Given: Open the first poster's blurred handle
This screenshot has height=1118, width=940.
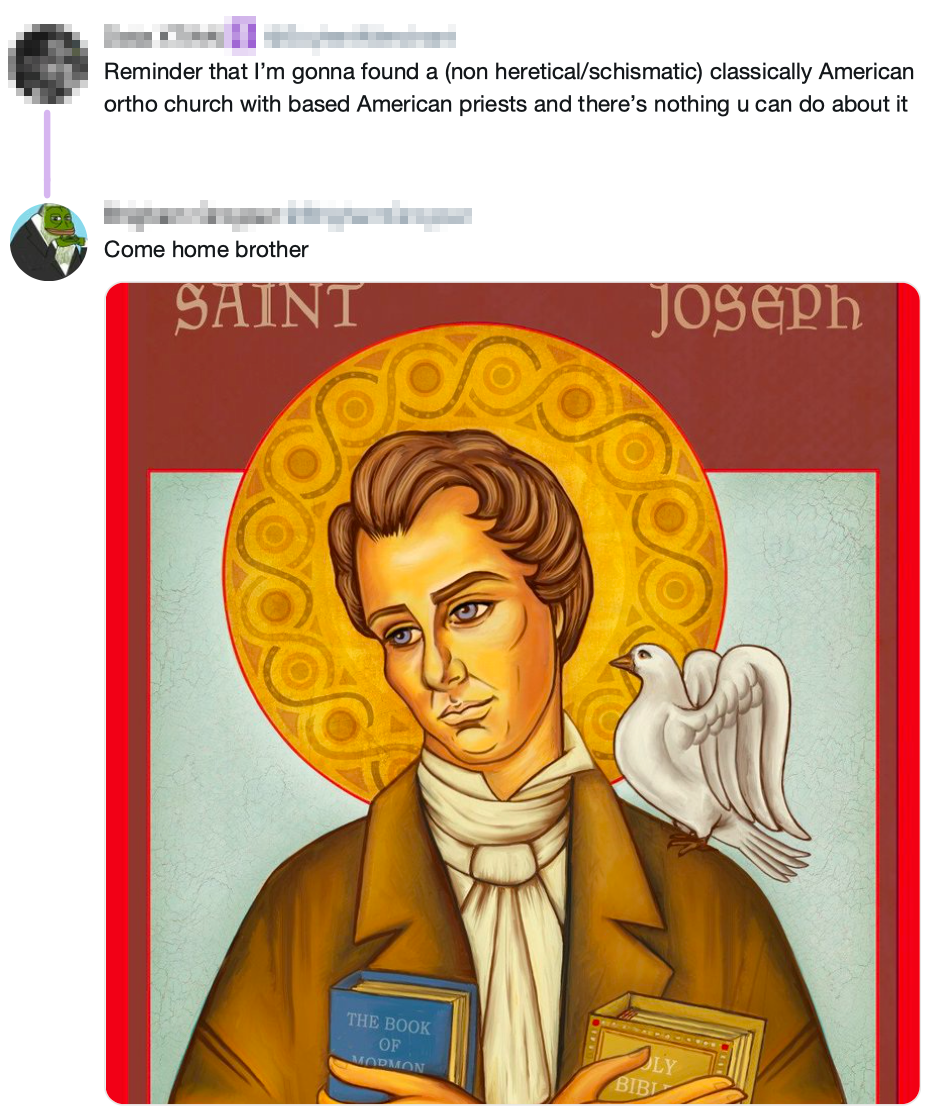Looking at the screenshot, I should coord(360,36).
